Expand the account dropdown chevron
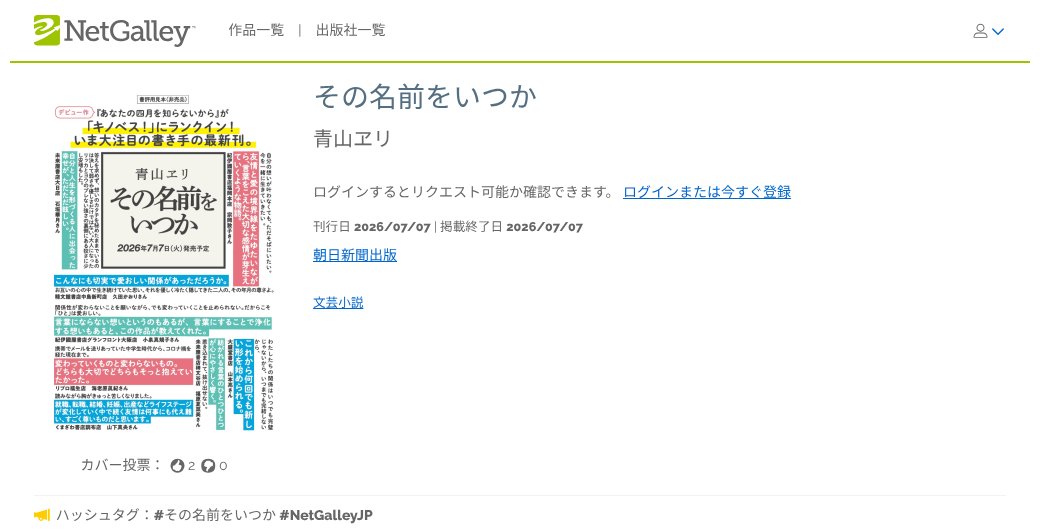The image size is (1040, 530). [x=998, y=31]
